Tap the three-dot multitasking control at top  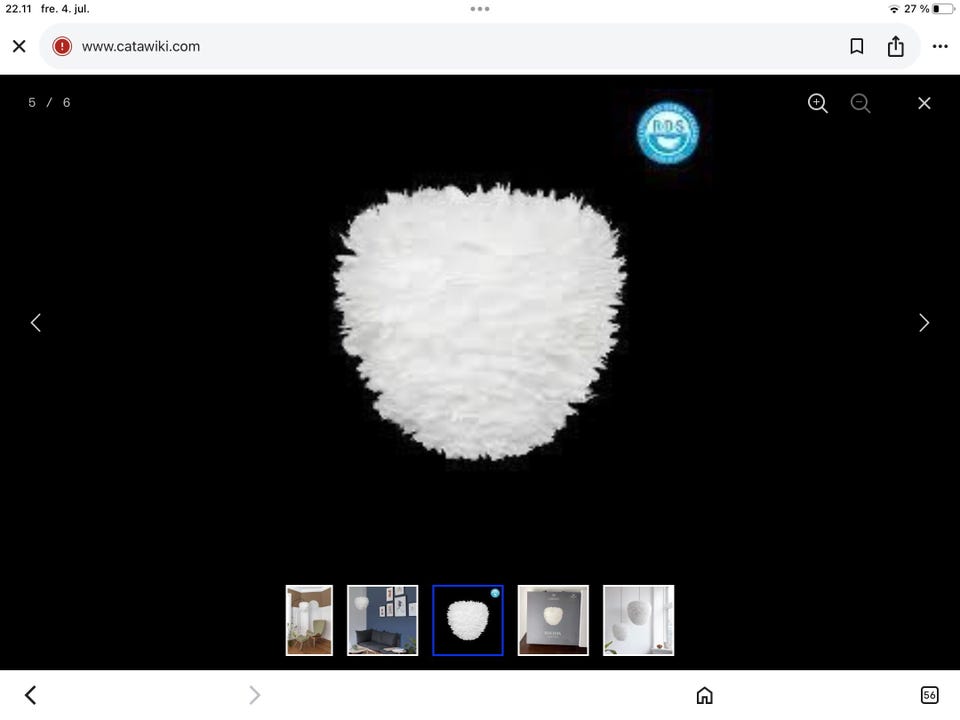point(479,9)
